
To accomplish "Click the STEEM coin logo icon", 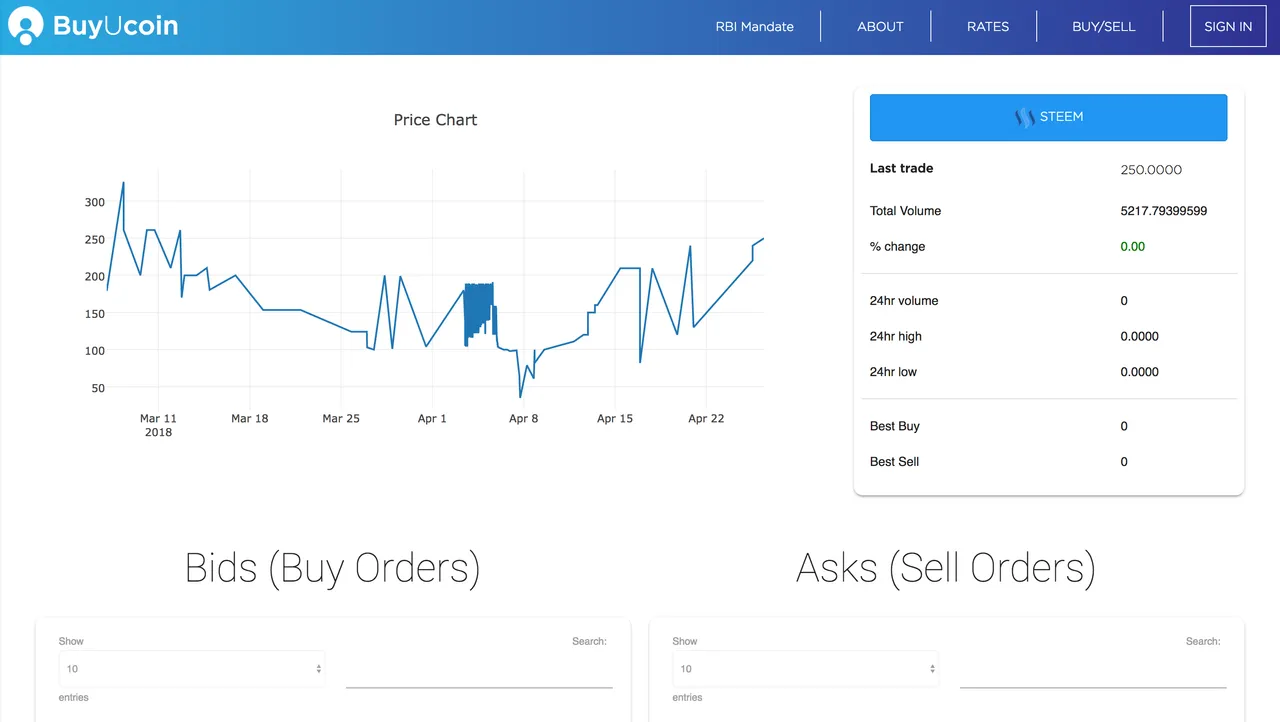I will point(1024,117).
